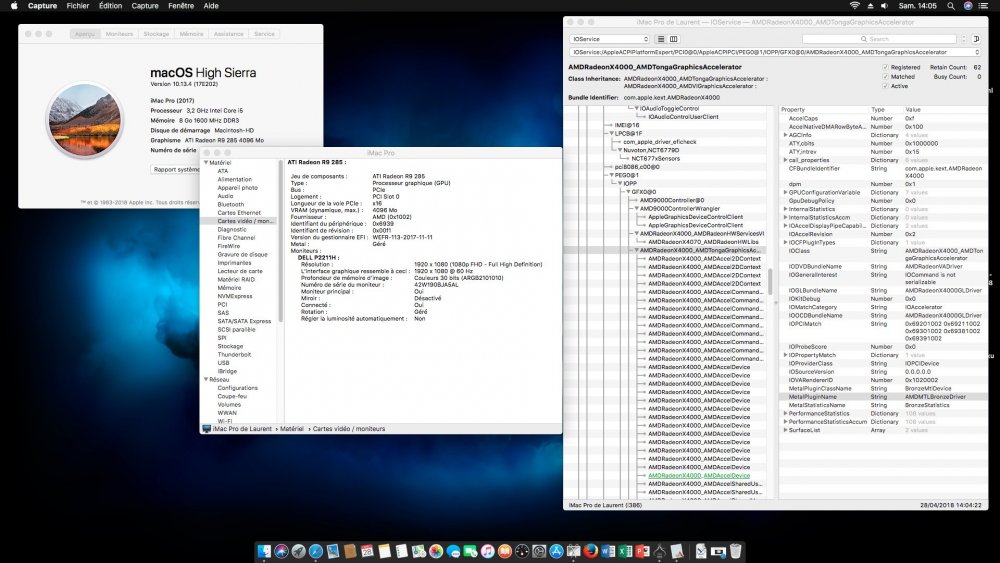Select NCT677xSensors in the registry tree

point(656,159)
